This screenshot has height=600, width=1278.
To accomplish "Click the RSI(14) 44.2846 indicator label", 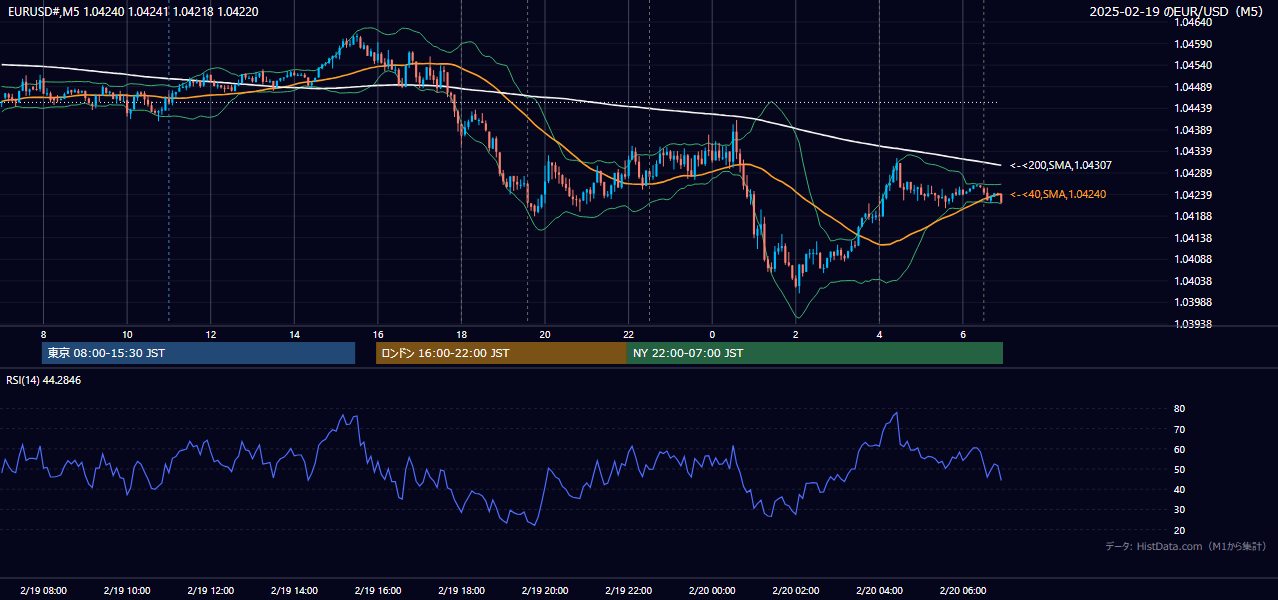I will pyautogui.click(x=44, y=380).
